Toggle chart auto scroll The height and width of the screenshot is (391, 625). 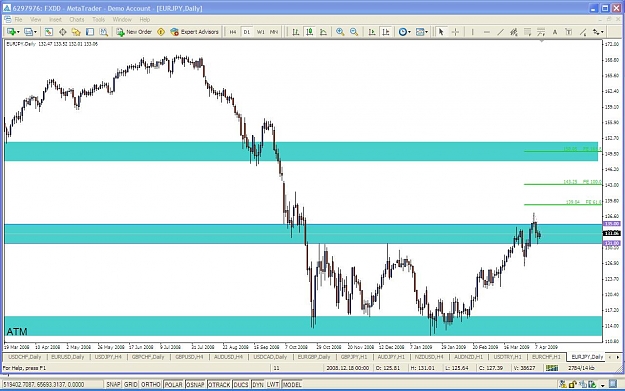[x=372, y=32]
